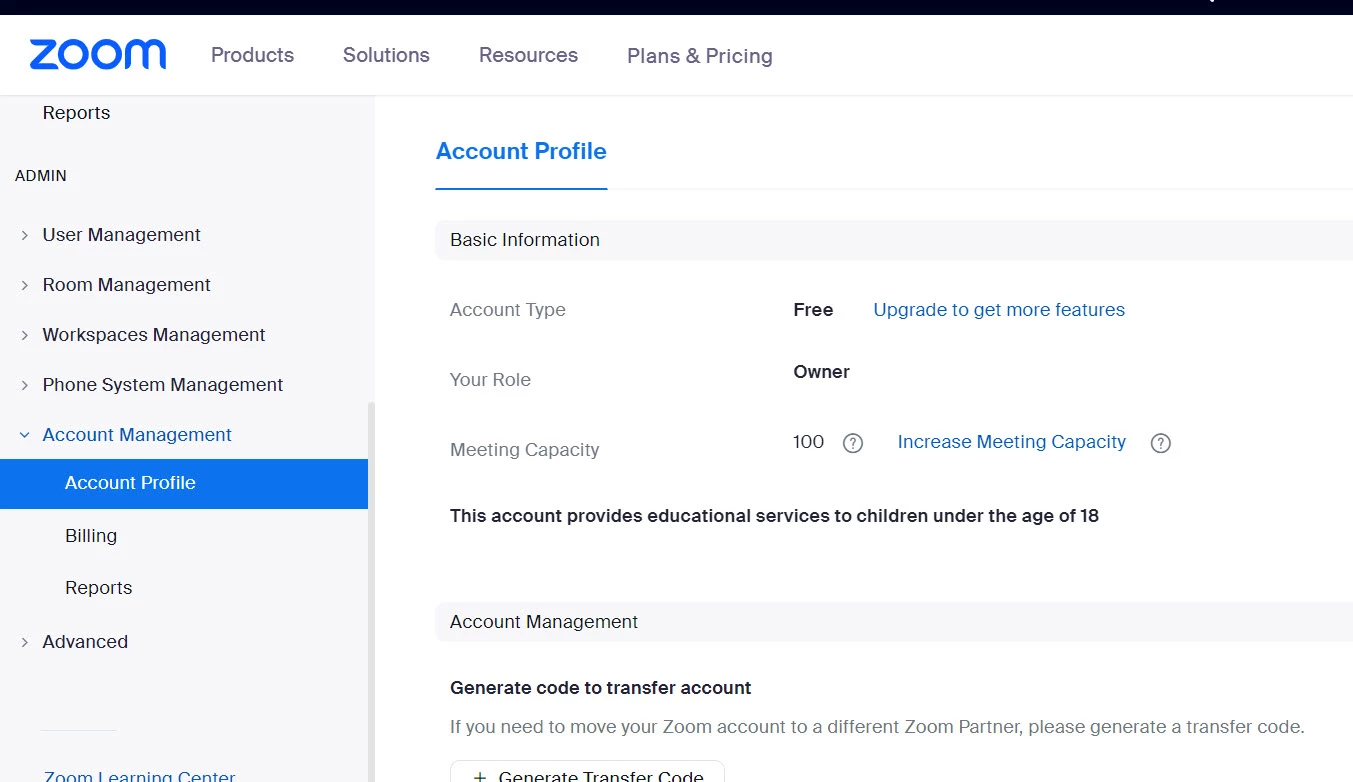Click the 'Owner' role value
This screenshot has height=782, width=1353.
(821, 372)
